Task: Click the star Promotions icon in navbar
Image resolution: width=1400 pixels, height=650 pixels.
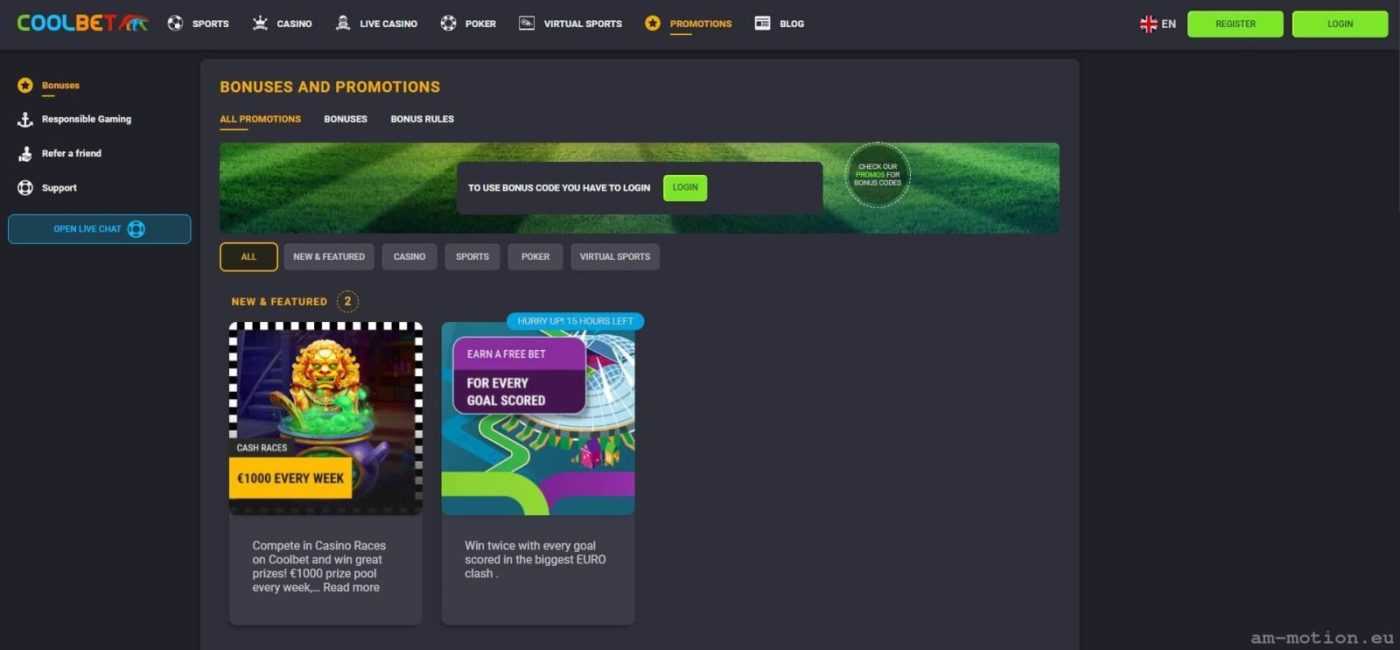Action: point(653,23)
